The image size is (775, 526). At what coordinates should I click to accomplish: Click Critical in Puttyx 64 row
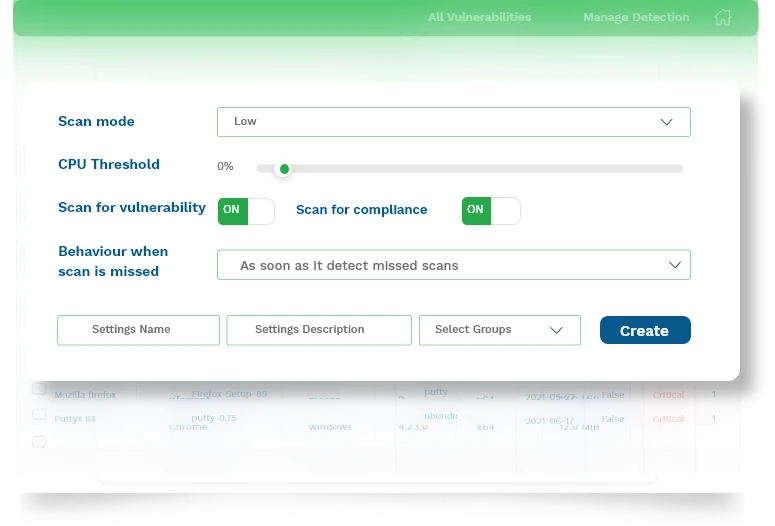(668, 419)
